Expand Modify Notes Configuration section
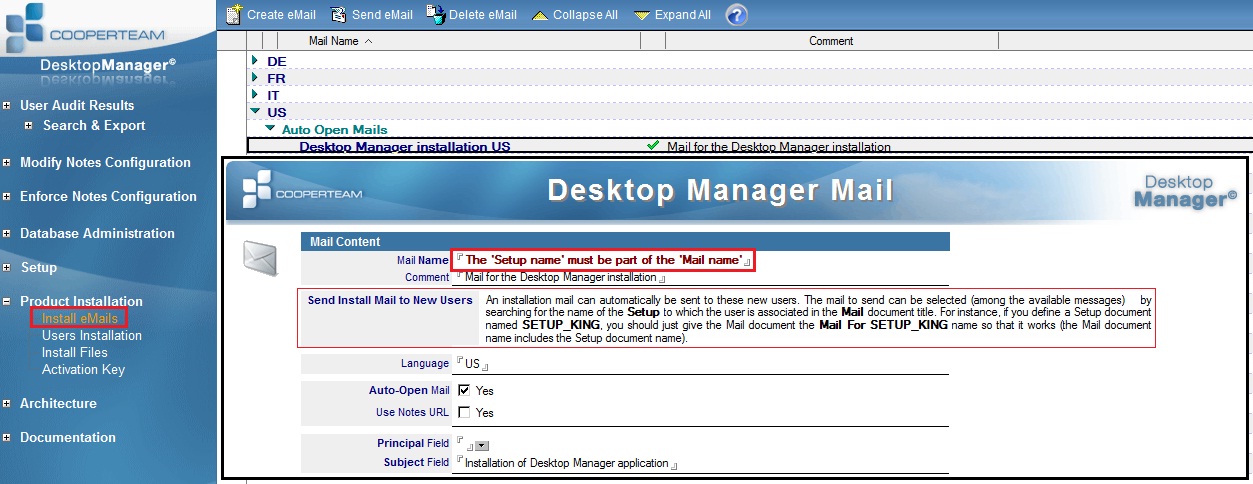This screenshot has width=1253, height=484. [x=8, y=162]
